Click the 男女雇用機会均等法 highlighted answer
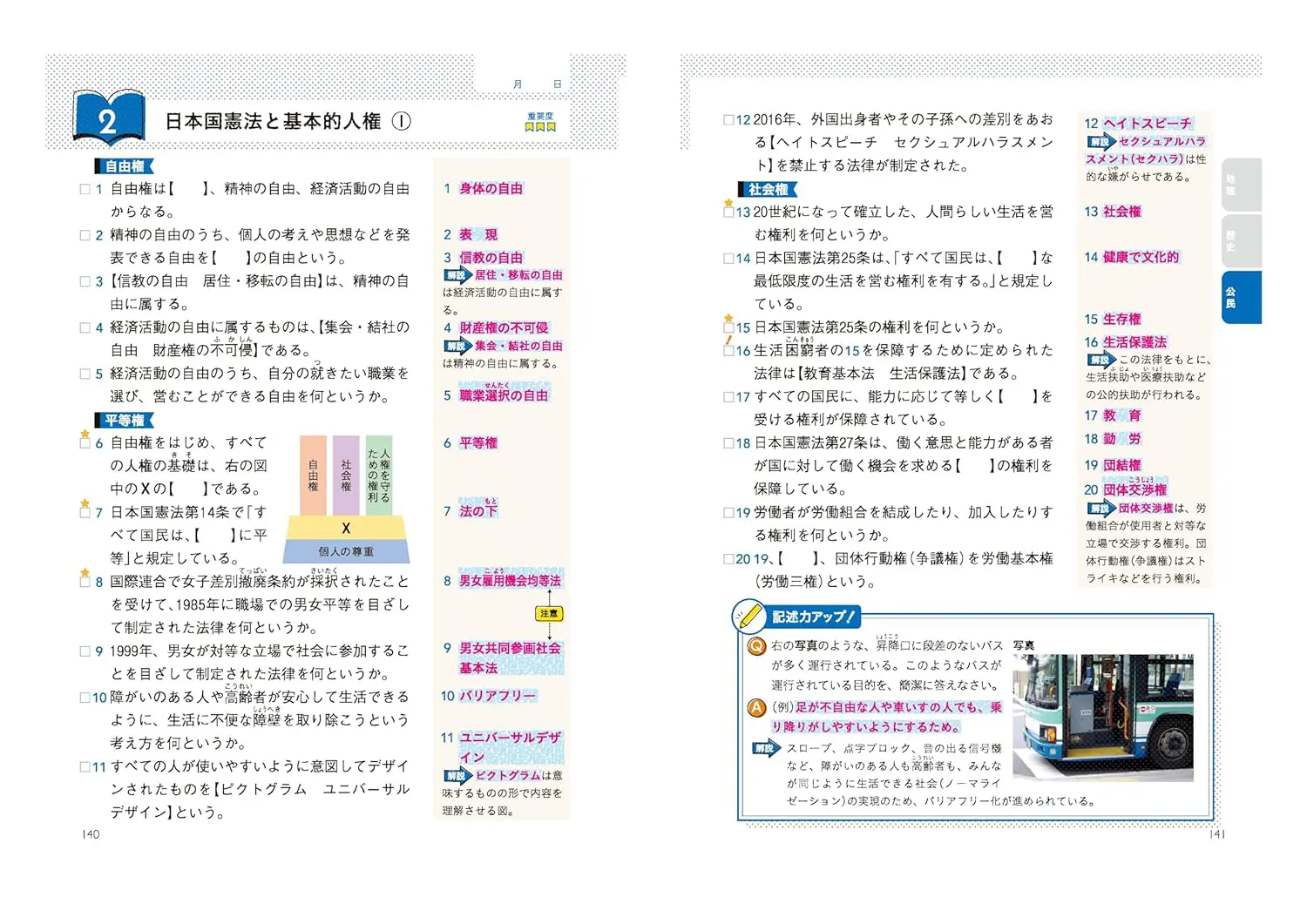This screenshot has height=924, width=1307. [510, 581]
